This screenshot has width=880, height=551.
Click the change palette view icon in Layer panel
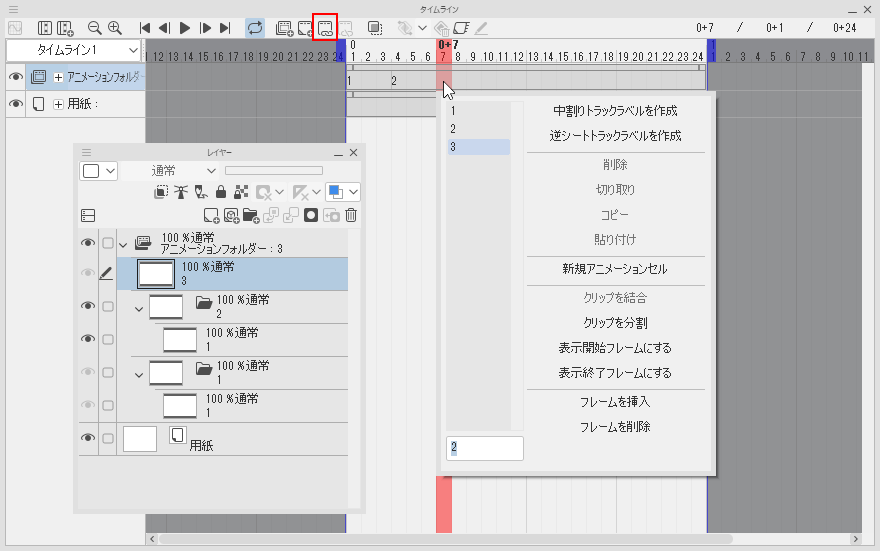click(88, 215)
